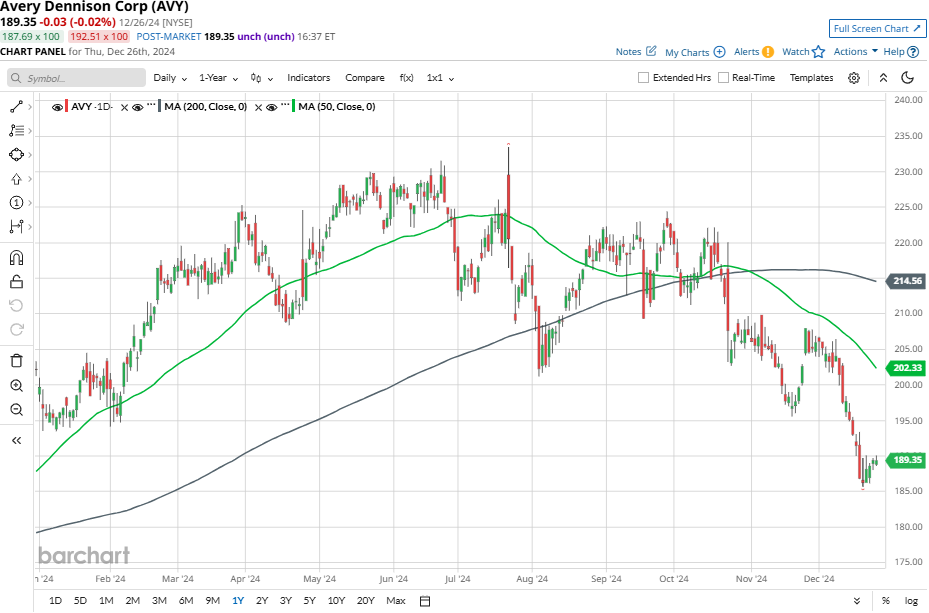Image resolution: width=929 pixels, height=613 pixels.
Task: Toggle visibility of MA 200 indicator
Action: point(137,107)
